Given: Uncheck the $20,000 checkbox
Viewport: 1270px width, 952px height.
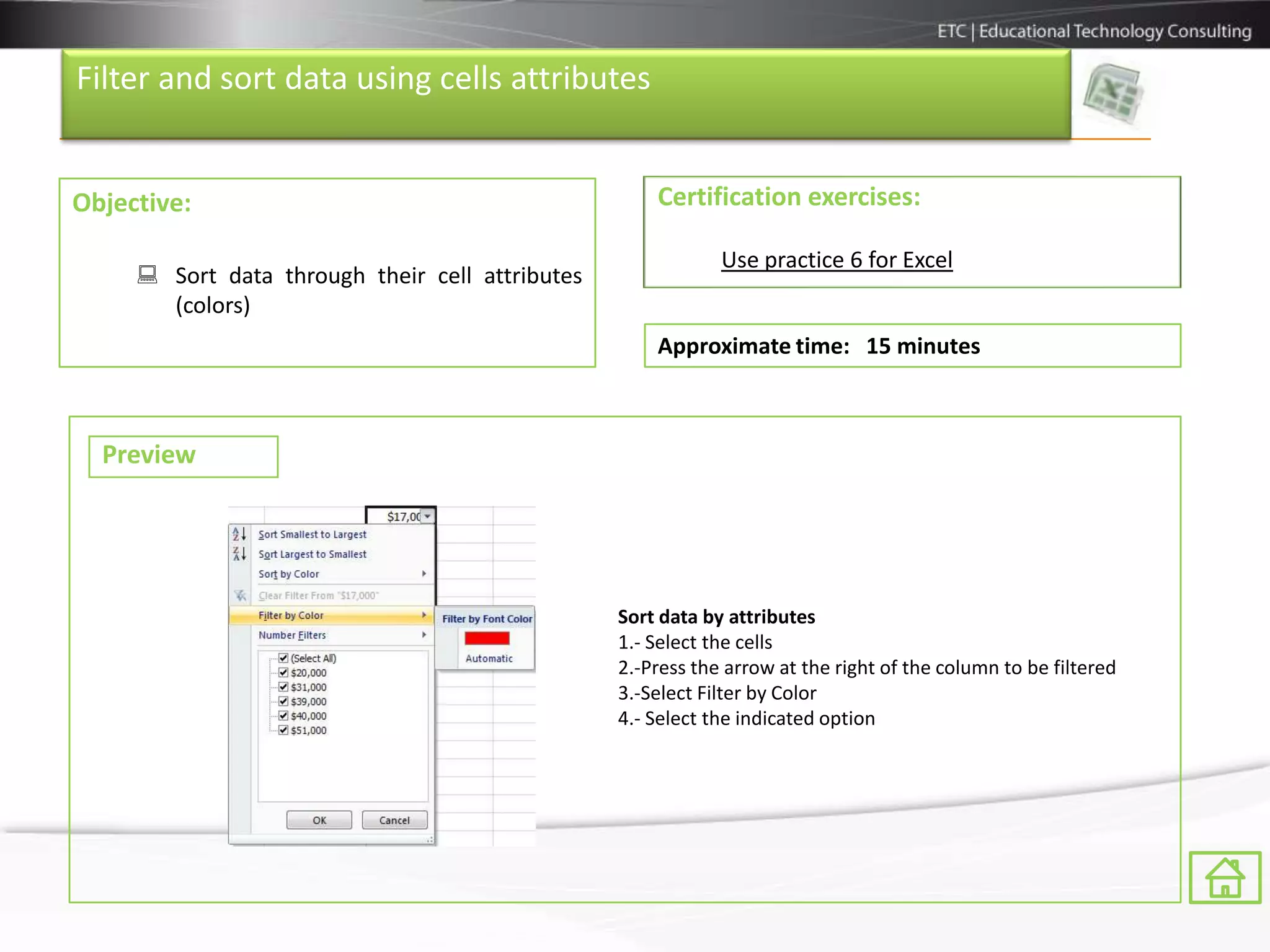Looking at the screenshot, I should [x=283, y=672].
